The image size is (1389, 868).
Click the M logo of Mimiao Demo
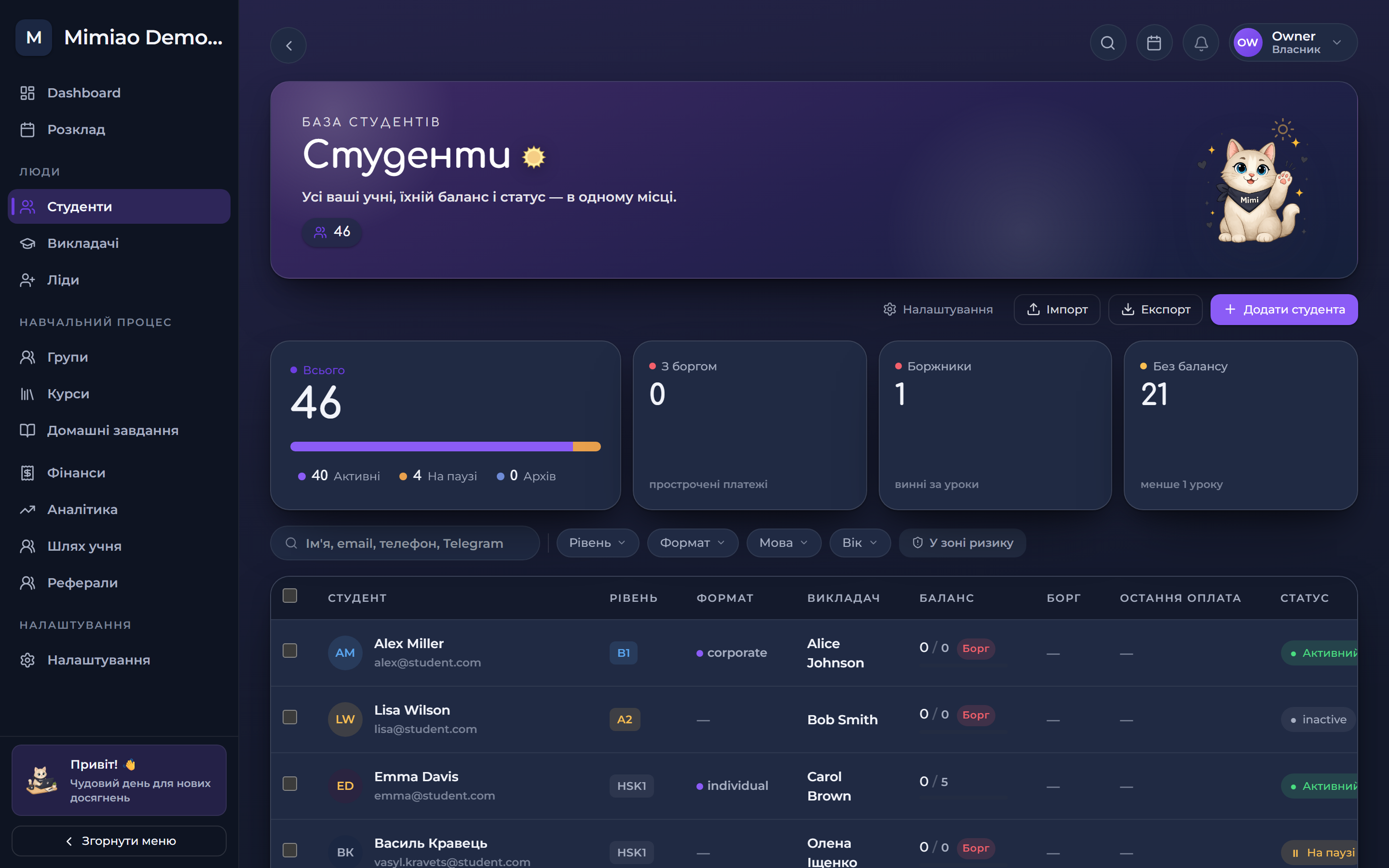34,38
